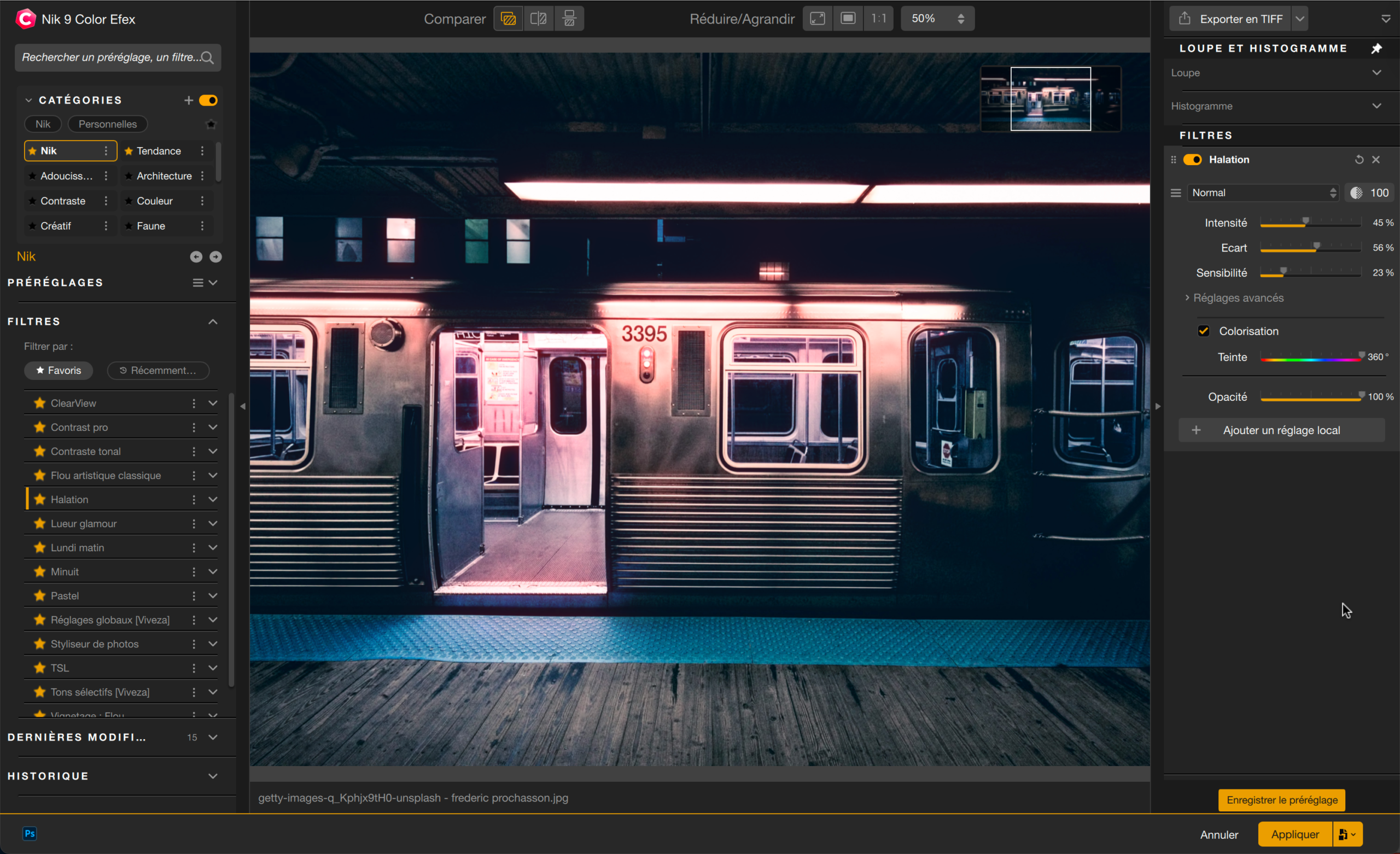Select the Personnelles category tab
1400x854 pixels.
(x=107, y=124)
